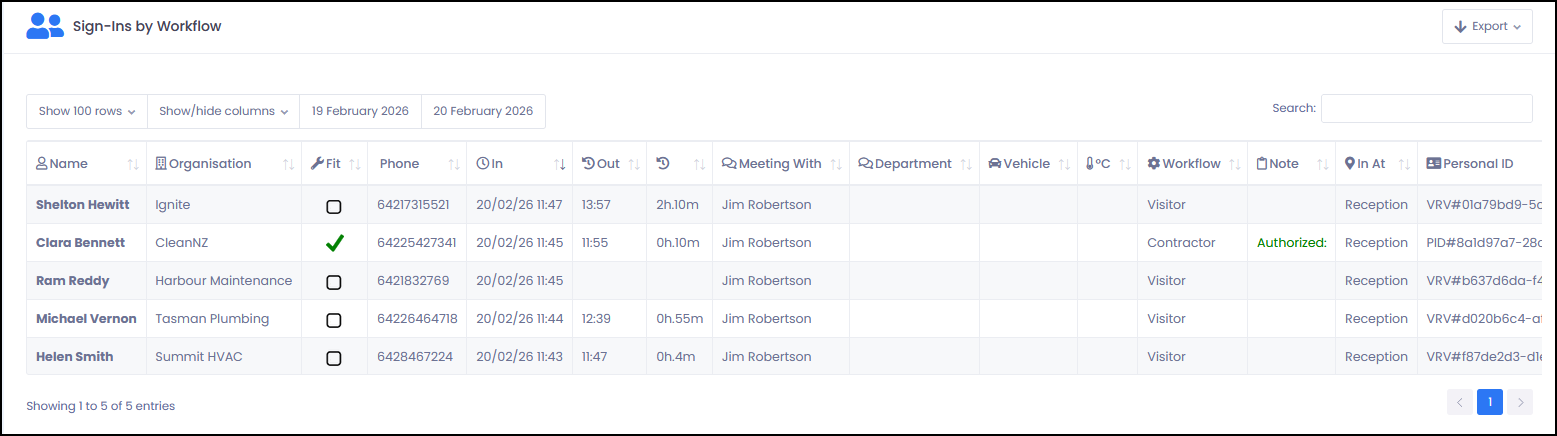Click into the Search input field
The width and height of the screenshot is (1557, 436).
click(1426, 109)
